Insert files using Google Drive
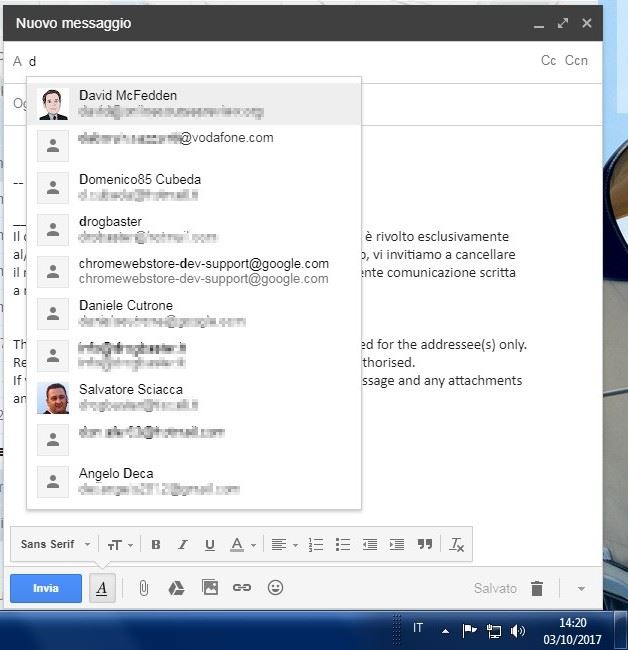The width and height of the screenshot is (628, 650). click(176, 588)
